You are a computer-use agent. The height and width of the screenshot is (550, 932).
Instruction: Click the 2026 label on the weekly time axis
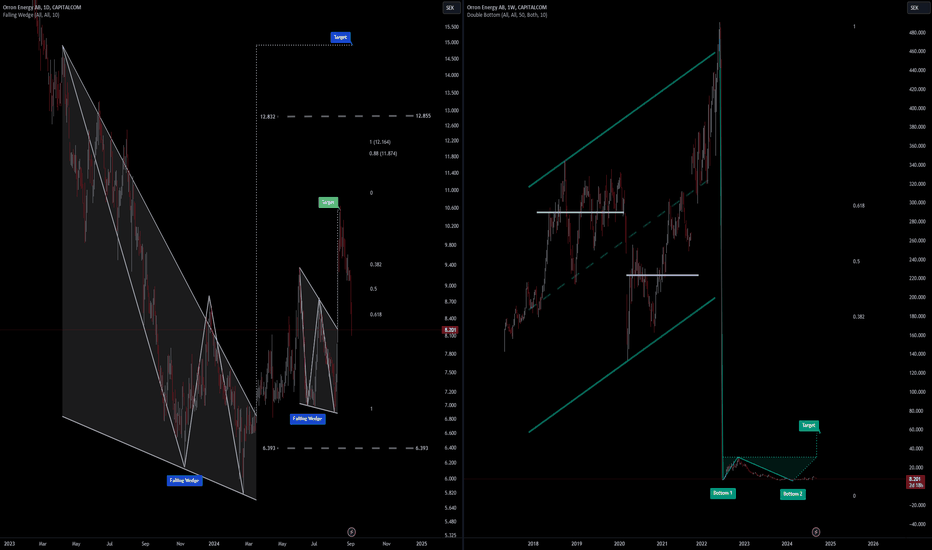tap(873, 543)
